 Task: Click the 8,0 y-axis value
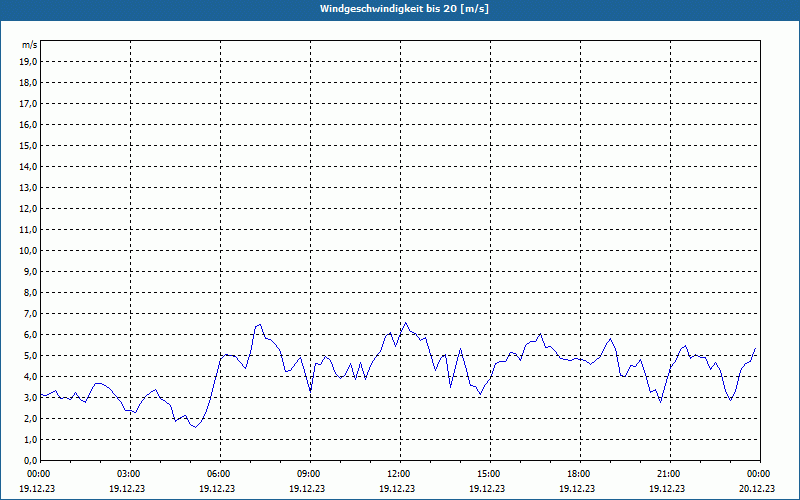(x=30, y=293)
